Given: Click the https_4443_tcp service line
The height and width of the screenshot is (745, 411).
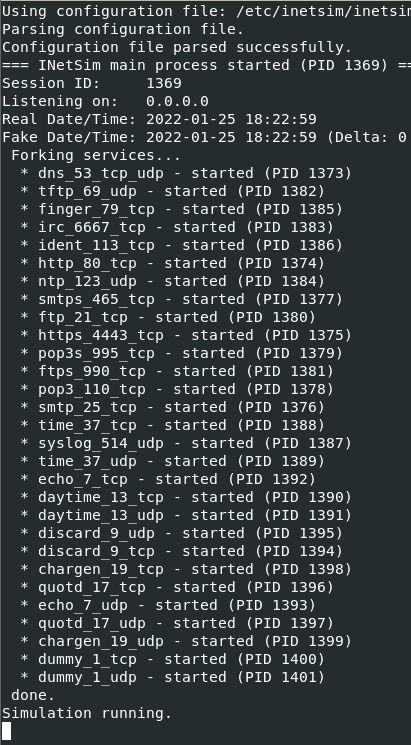Looking at the screenshot, I should click(x=186, y=335).
